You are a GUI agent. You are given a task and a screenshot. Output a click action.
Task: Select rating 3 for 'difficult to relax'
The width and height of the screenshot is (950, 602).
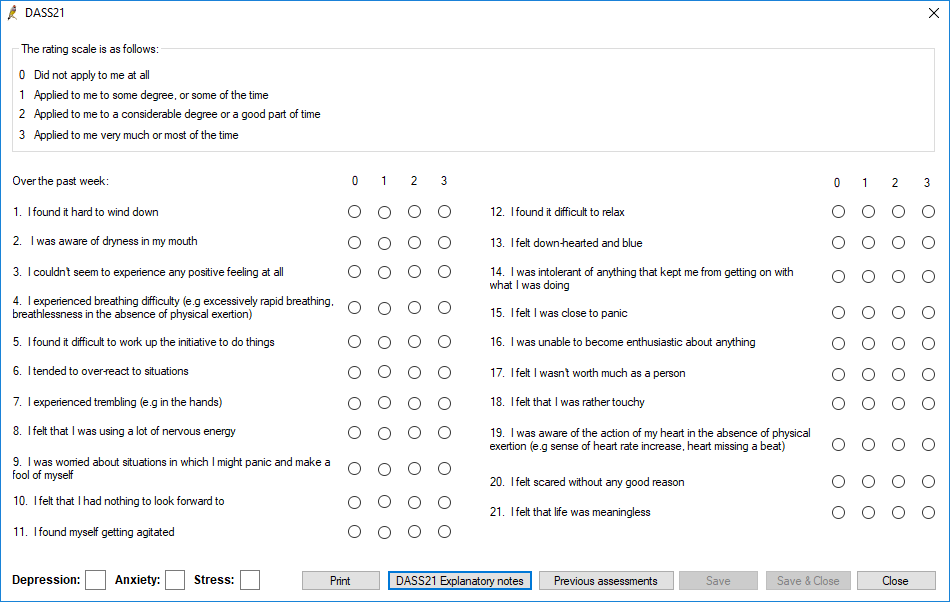coord(928,211)
